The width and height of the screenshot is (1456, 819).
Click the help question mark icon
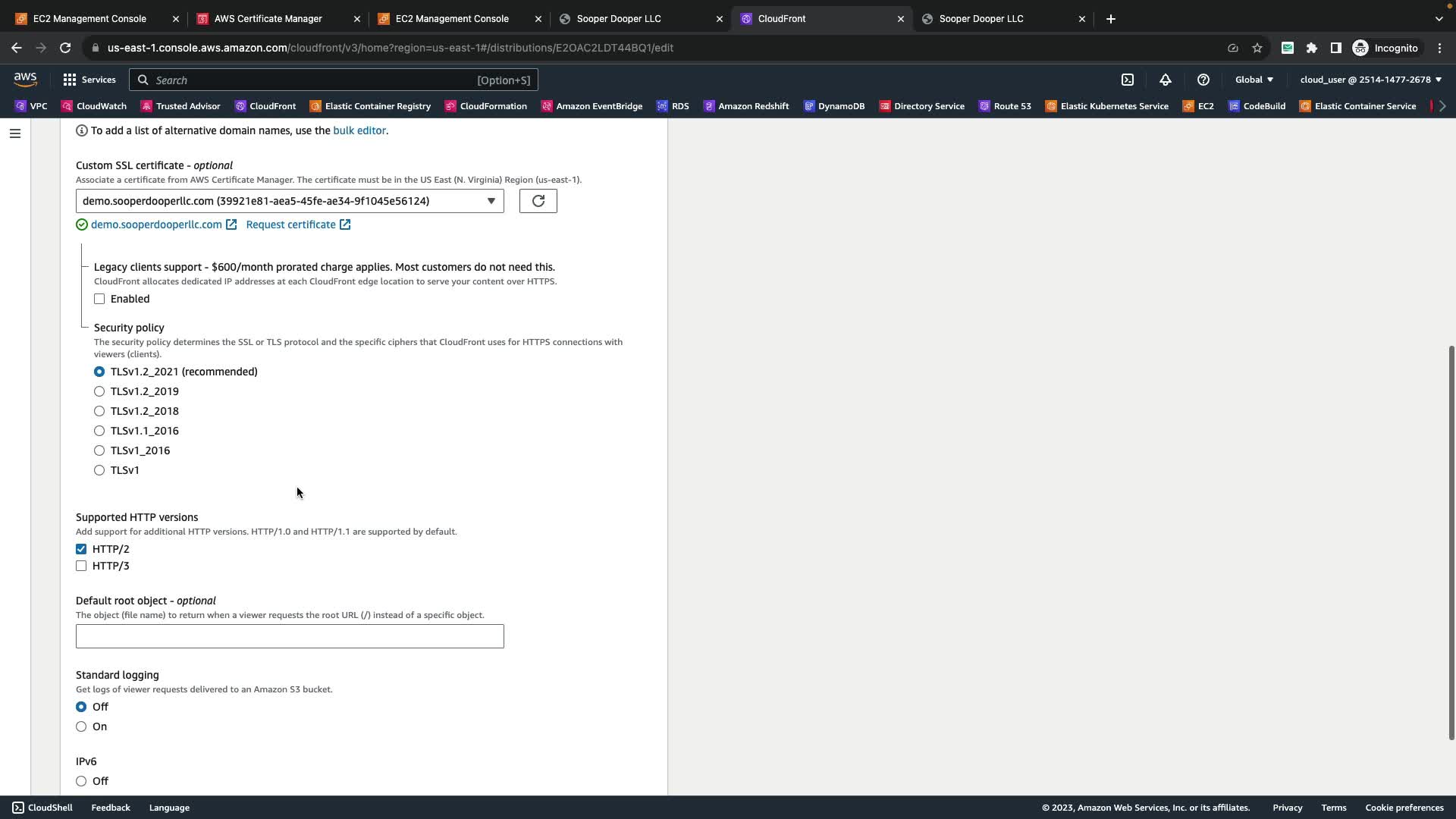click(1203, 80)
